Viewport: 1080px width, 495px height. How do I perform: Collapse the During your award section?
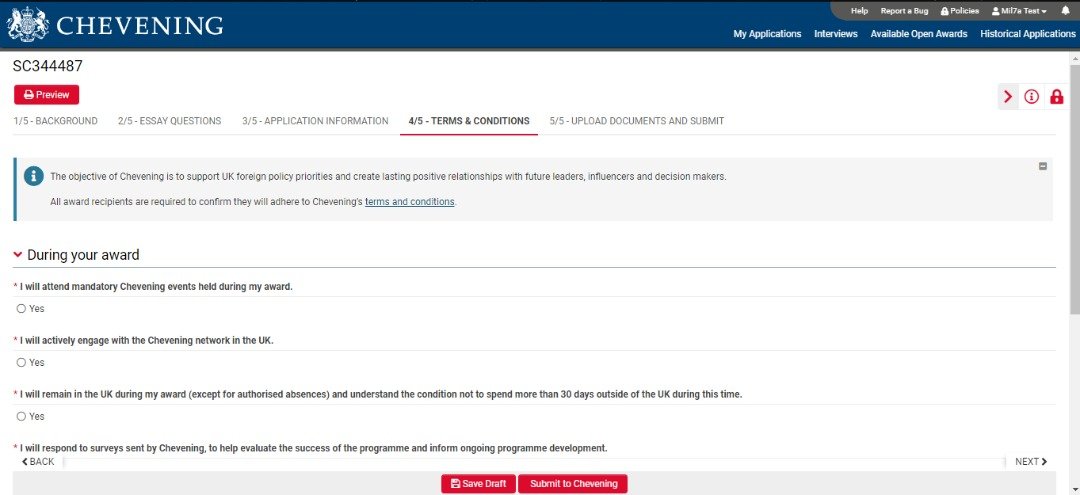[18, 255]
